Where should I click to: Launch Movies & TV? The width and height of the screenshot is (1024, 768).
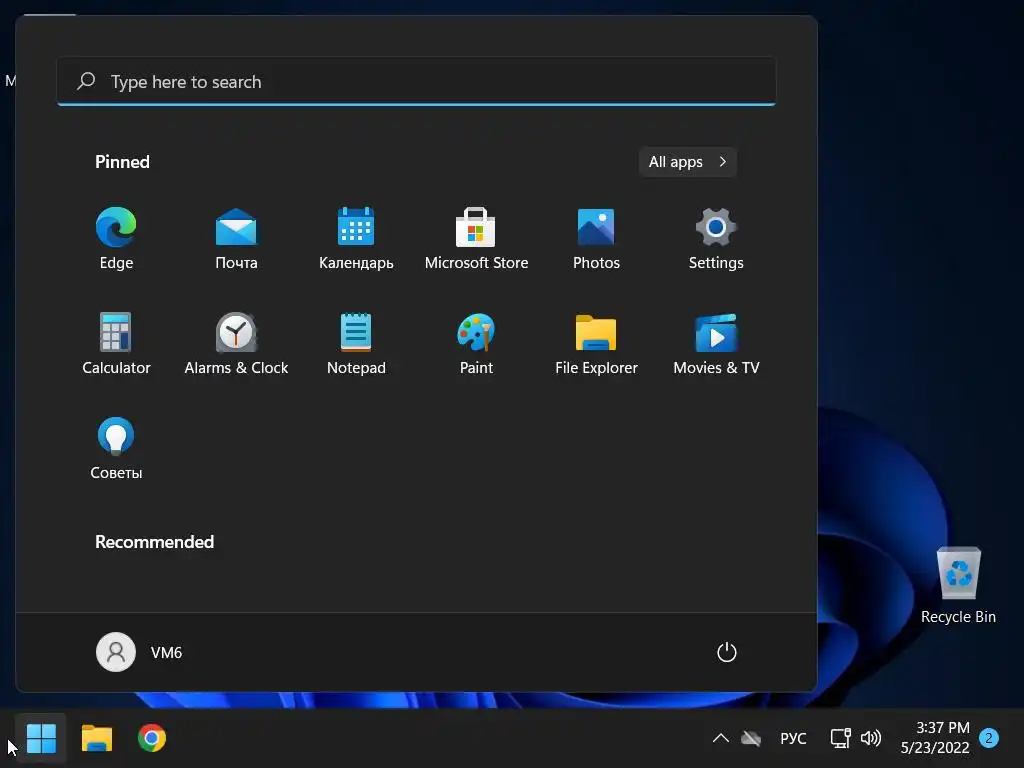[716, 344]
